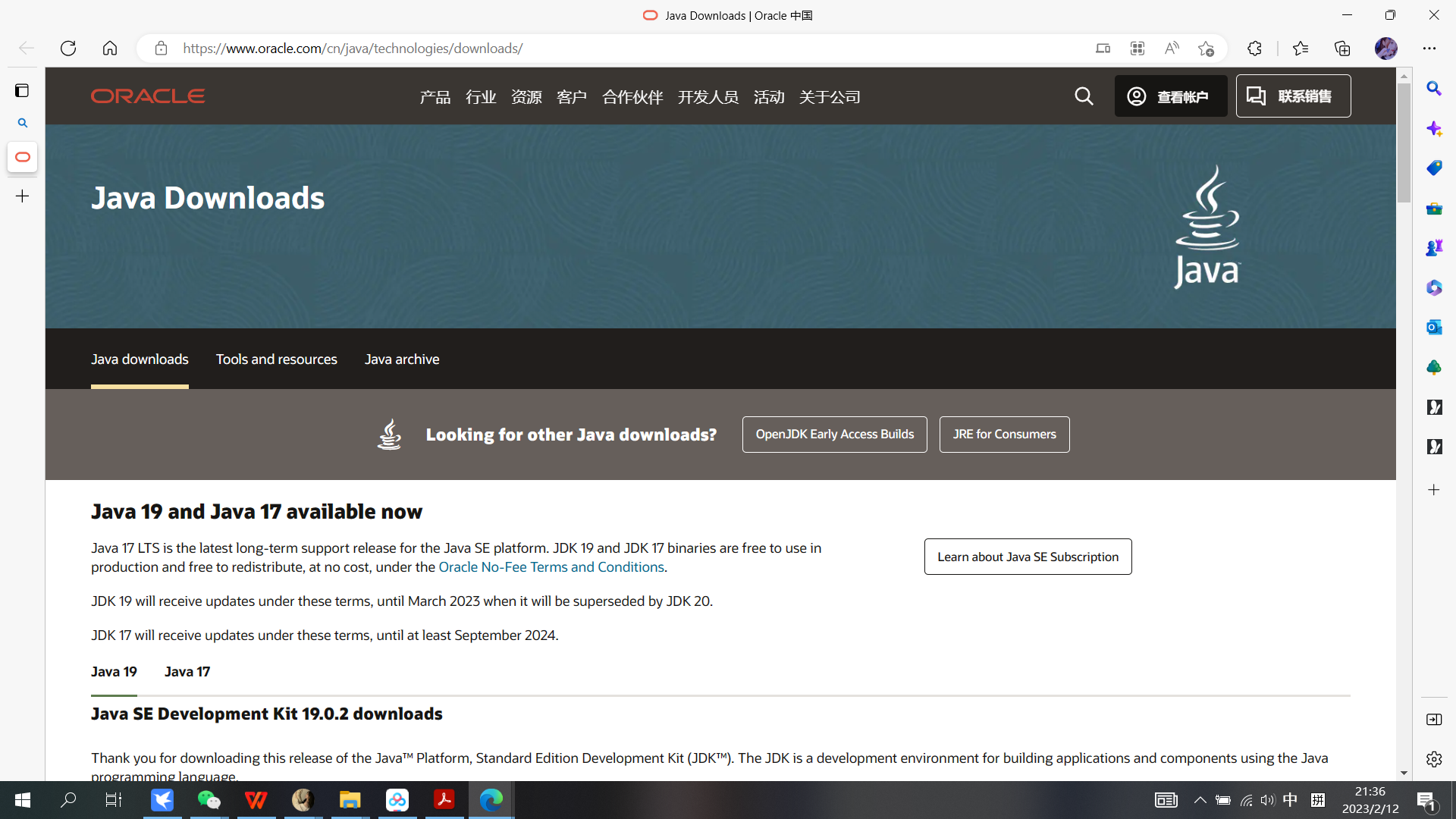
Task: Select the Java 17 tab
Action: (187, 672)
